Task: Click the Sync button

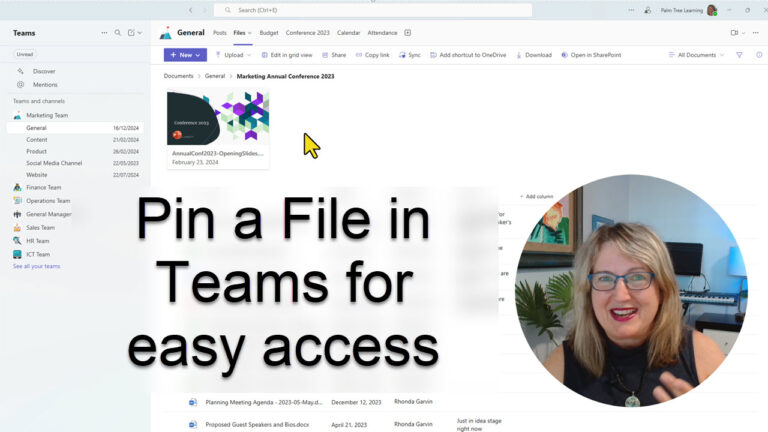Action: coord(409,55)
